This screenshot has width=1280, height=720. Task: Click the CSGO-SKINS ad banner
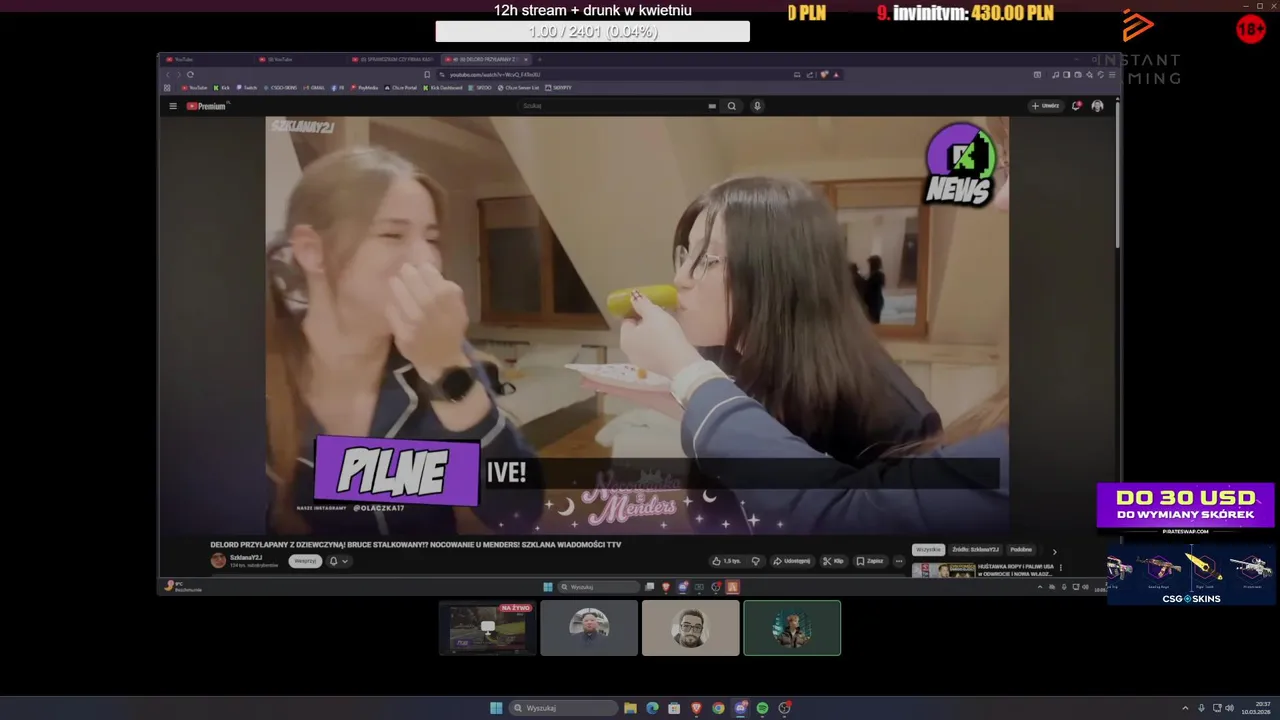click(1190, 575)
